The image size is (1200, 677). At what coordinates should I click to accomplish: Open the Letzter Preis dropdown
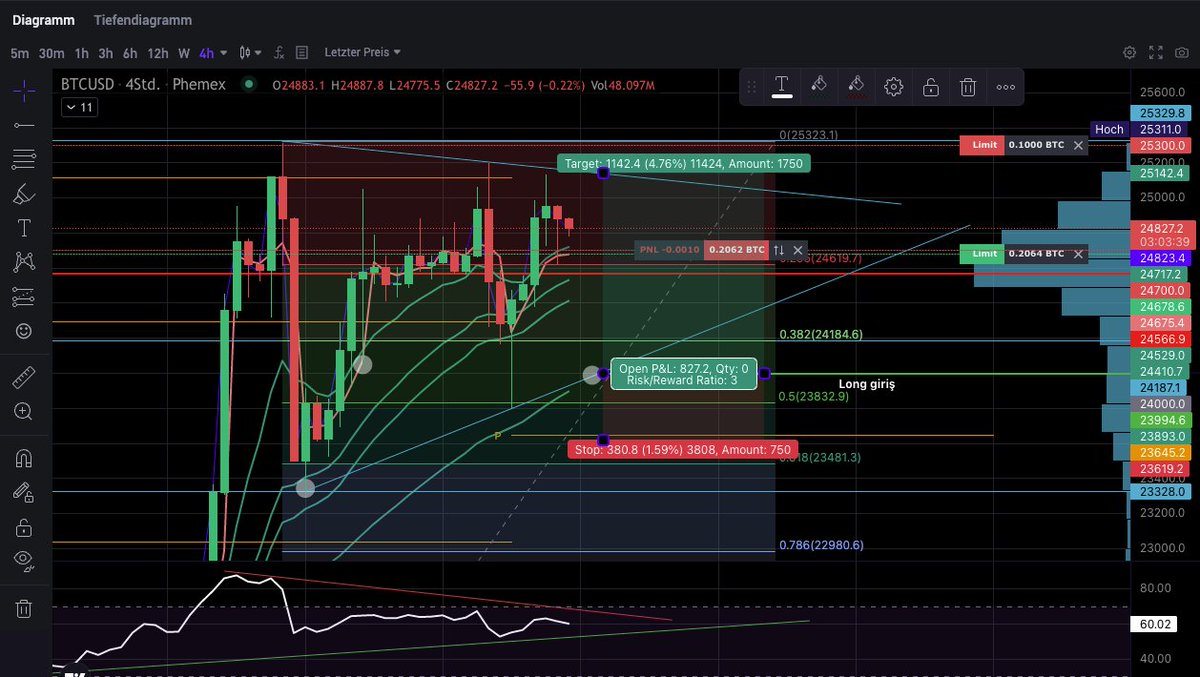point(362,52)
